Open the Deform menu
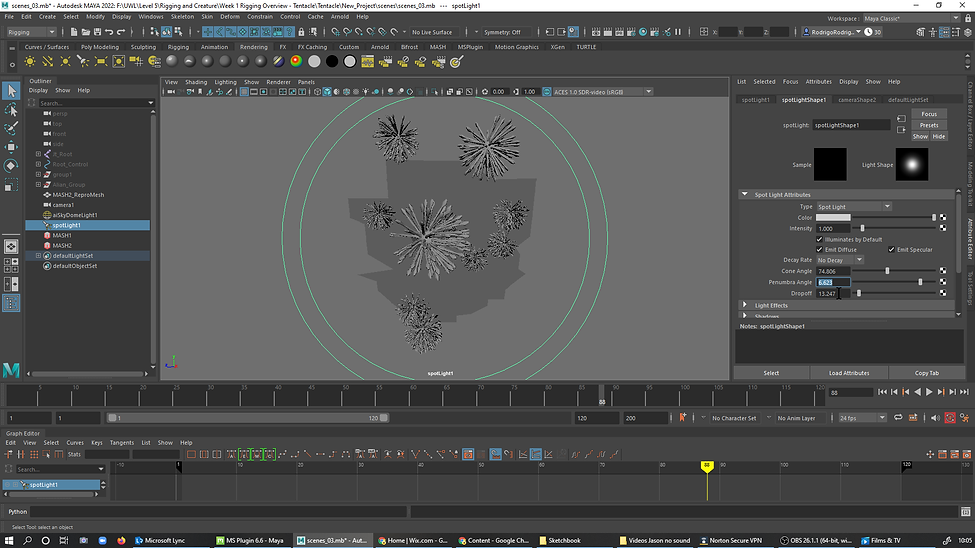Viewport: 975px width, 548px height. [x=229, y=17]
